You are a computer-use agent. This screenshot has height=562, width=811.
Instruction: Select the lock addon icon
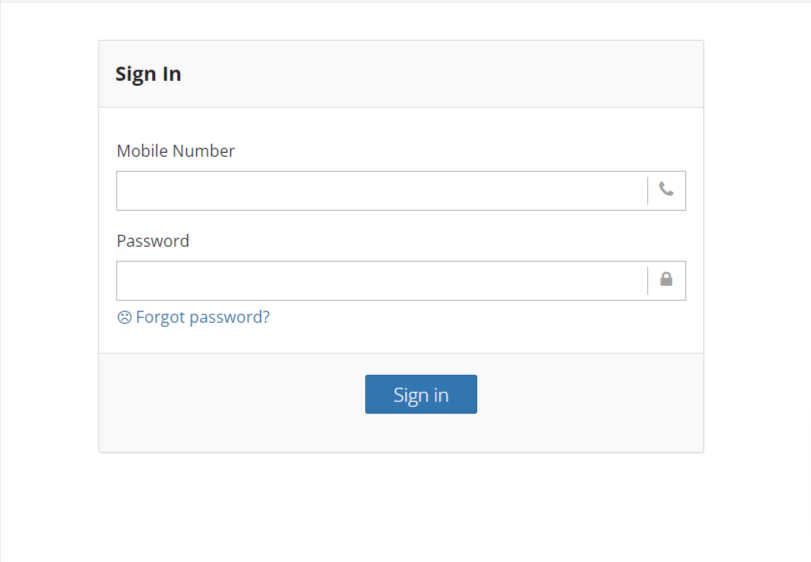coord(666,279)
